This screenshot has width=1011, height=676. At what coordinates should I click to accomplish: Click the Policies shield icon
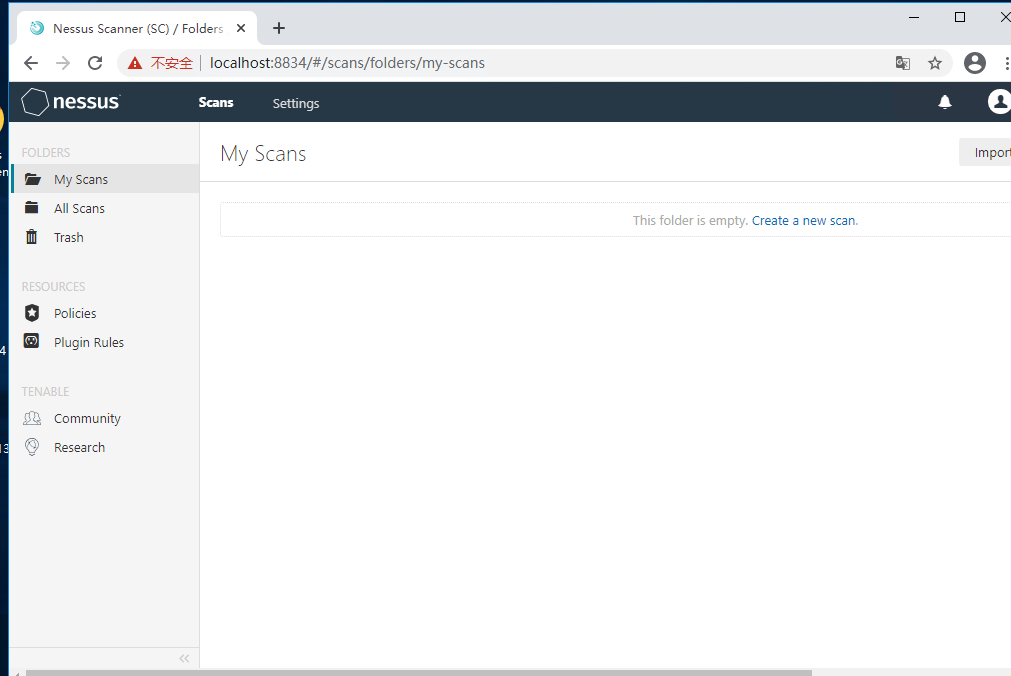(32, 313)
